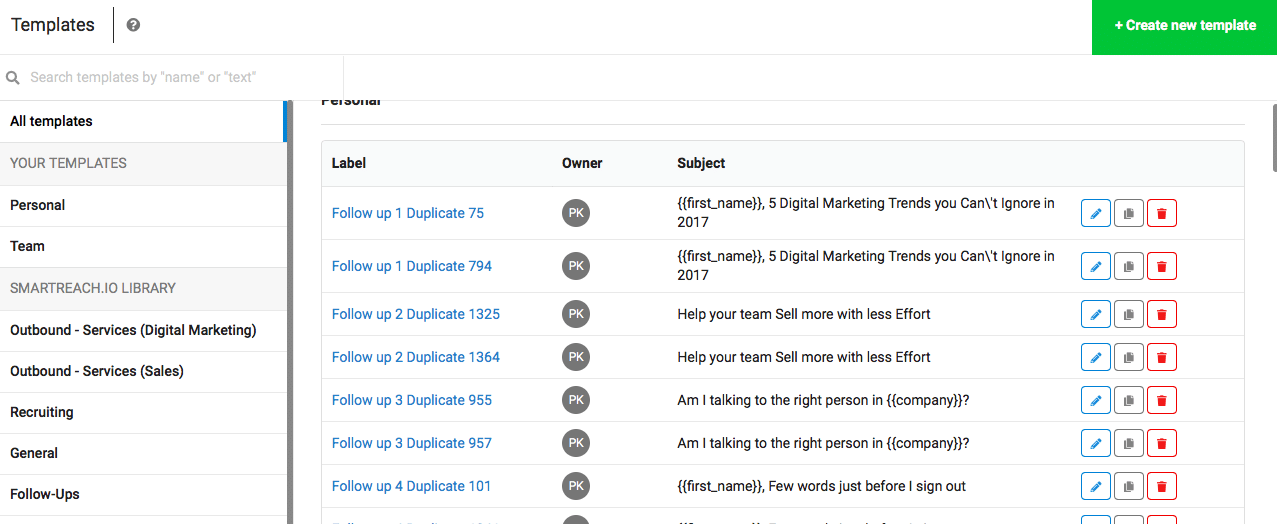Click the main page scrollbar thumb
This screenshot has height=524, width=1277.
click(x=1273, y=136)
